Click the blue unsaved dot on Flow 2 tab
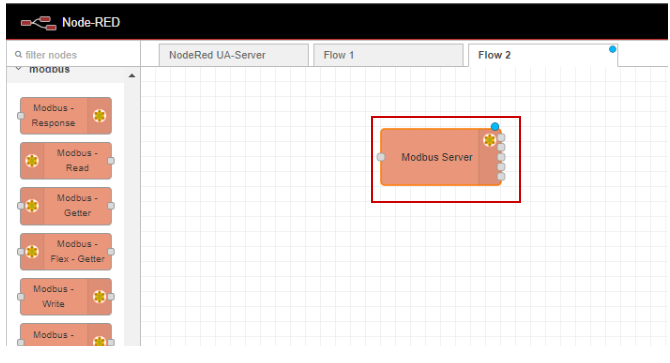Image resolution: width=670 pixels, height=363 pixels. tap(612, 50)
